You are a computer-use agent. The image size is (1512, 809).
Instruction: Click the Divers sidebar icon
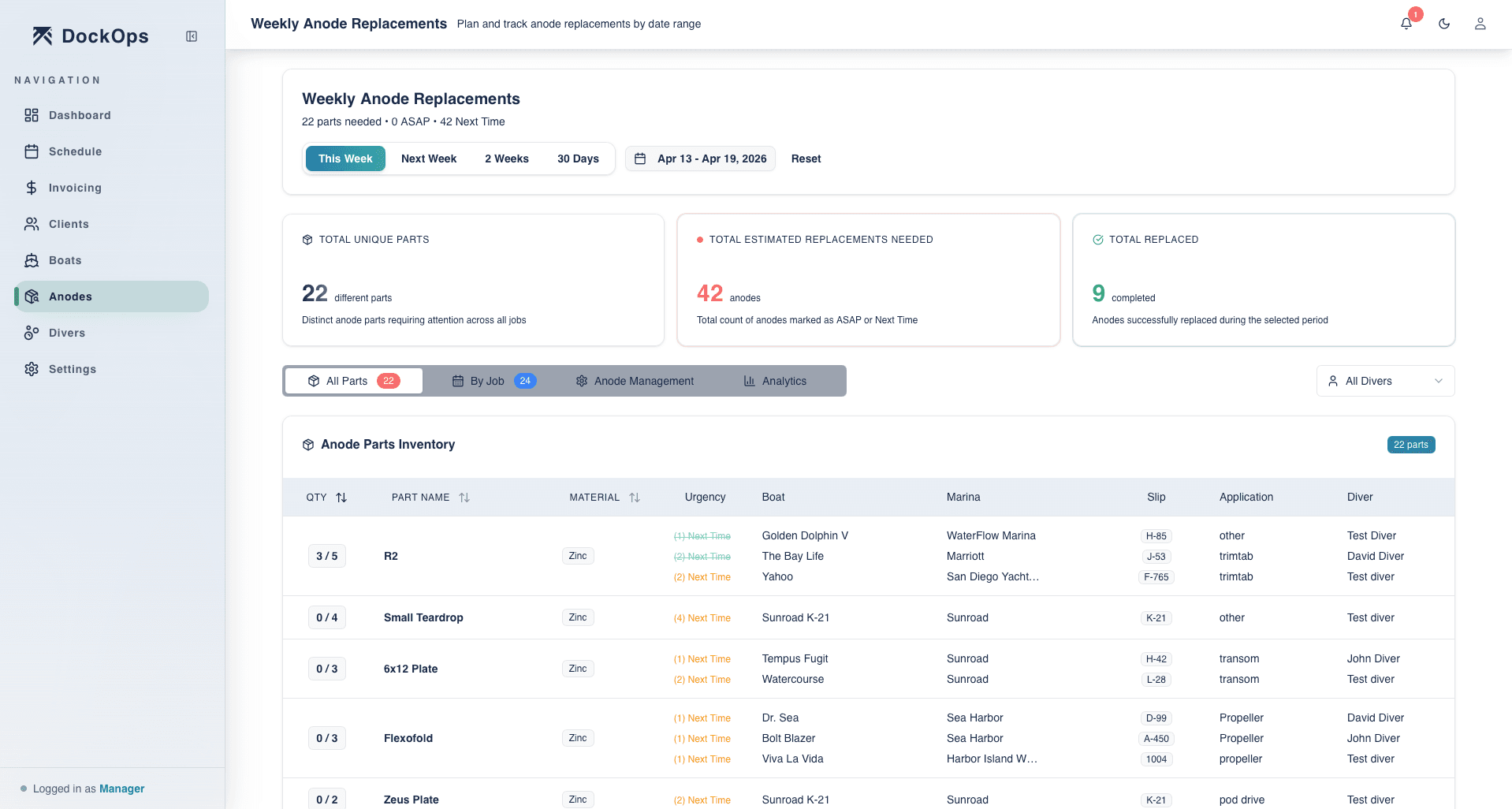(32, 333)
